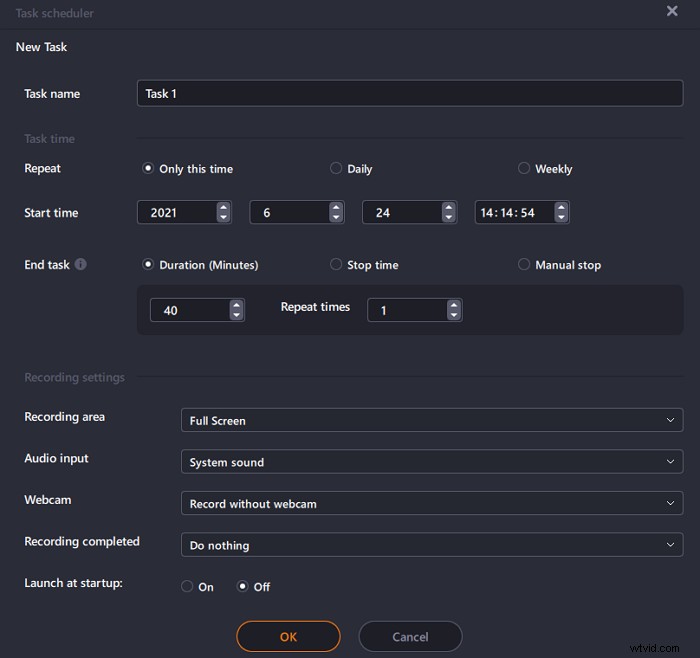Expand the Recording completed dropdown

(x=431, y=545)
